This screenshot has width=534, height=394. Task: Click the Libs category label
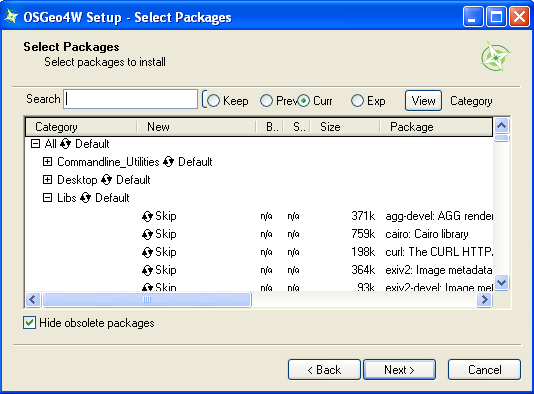pyautogui.click(x=66, y=198)
